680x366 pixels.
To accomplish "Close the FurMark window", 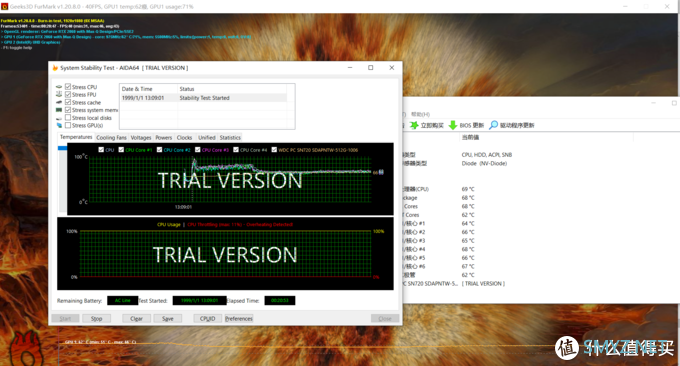I will pos(667,7).
